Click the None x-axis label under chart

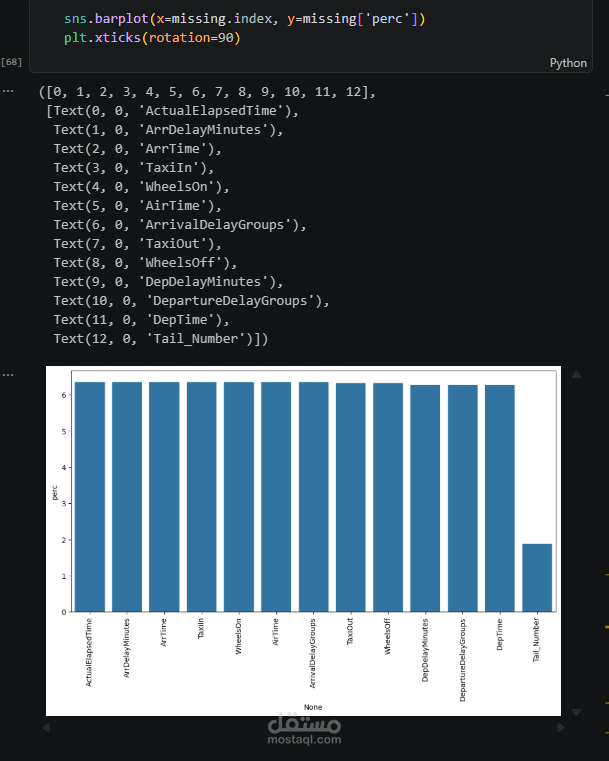point(313,707)
